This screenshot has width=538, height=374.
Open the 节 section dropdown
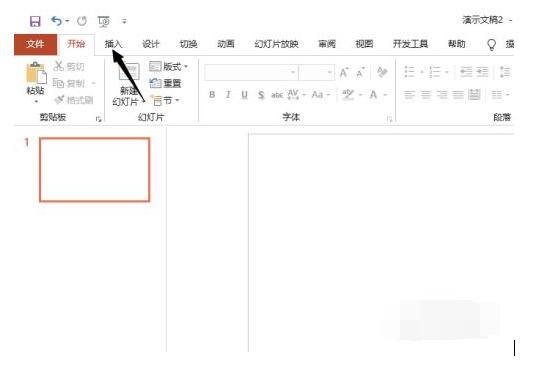165,101
